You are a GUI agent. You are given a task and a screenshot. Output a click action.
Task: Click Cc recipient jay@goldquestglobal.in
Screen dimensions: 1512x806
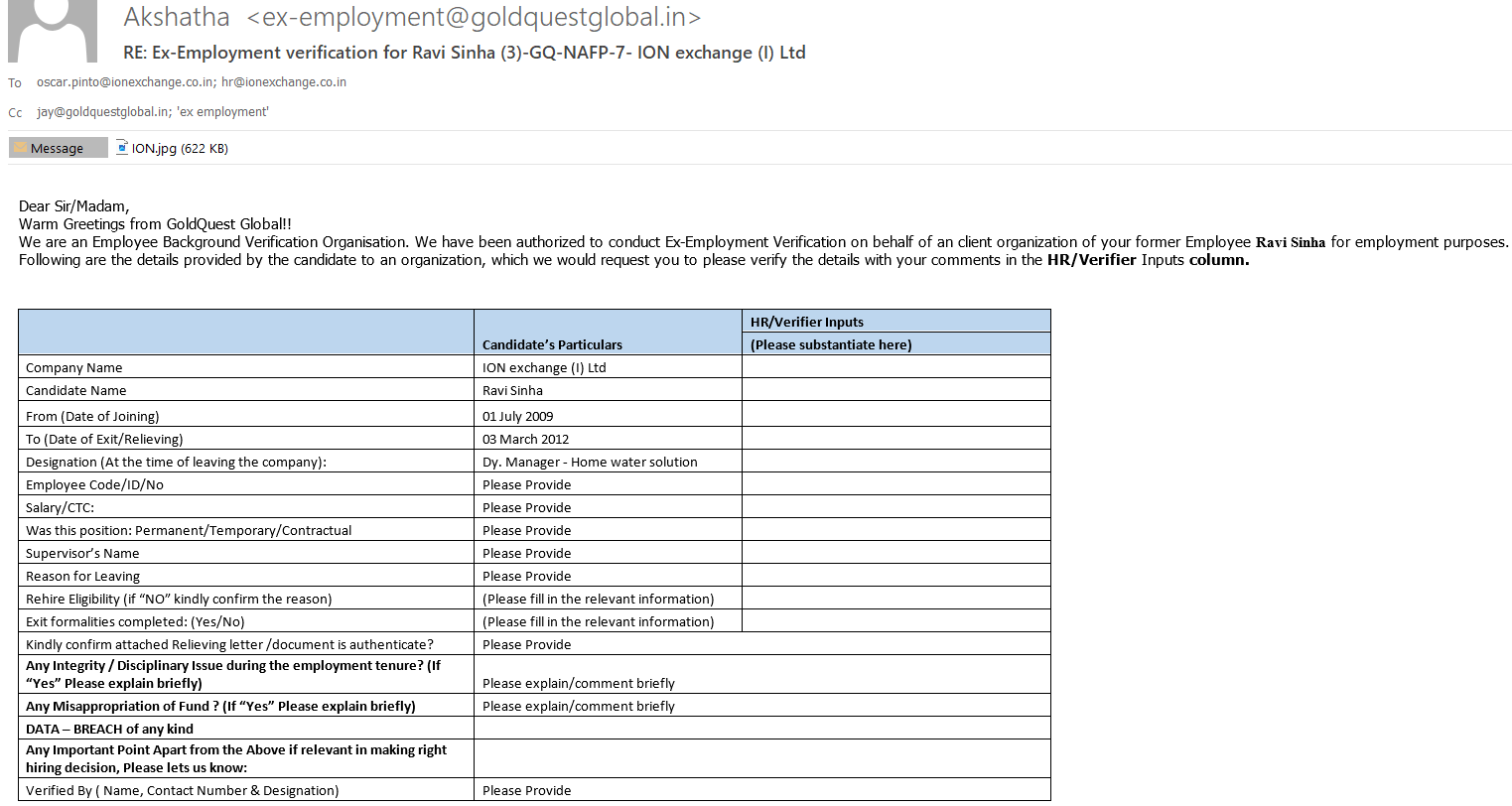pyautogui.click(x=103, y=112)
